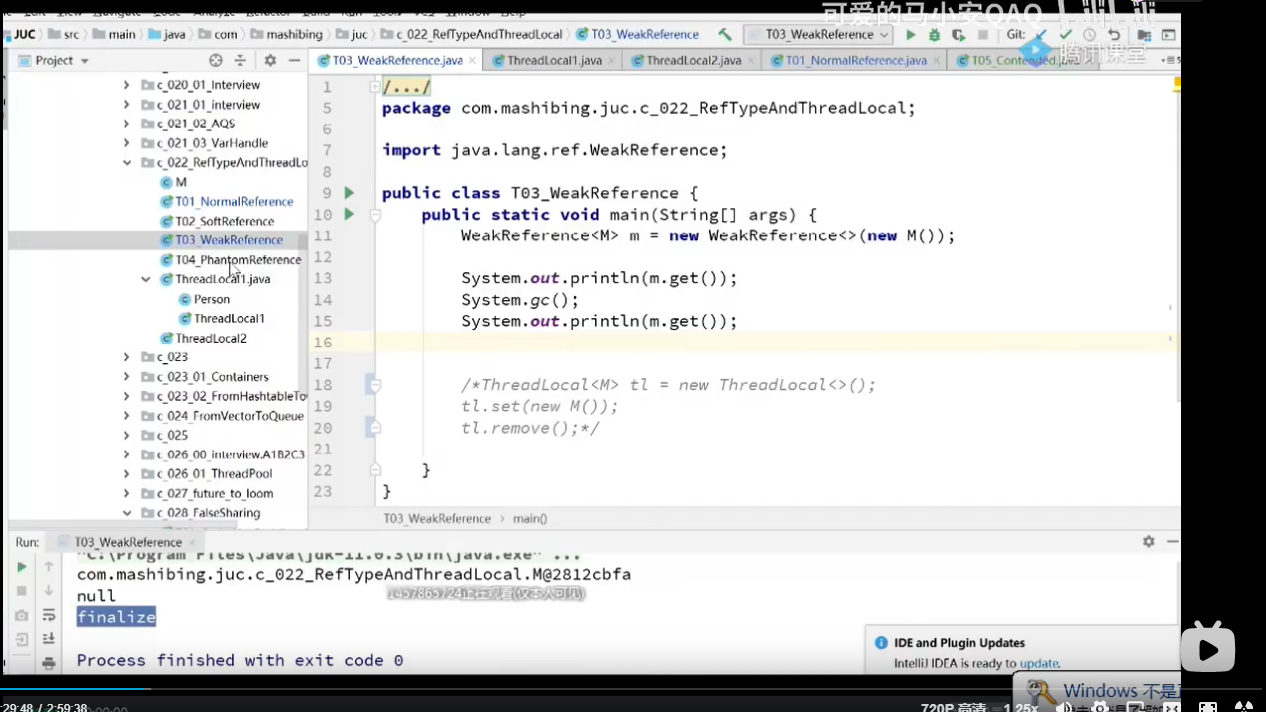1266x712 pixels.
Task: Unfold the collapsed comment on line 1
Action: click(x=375, y=87)
